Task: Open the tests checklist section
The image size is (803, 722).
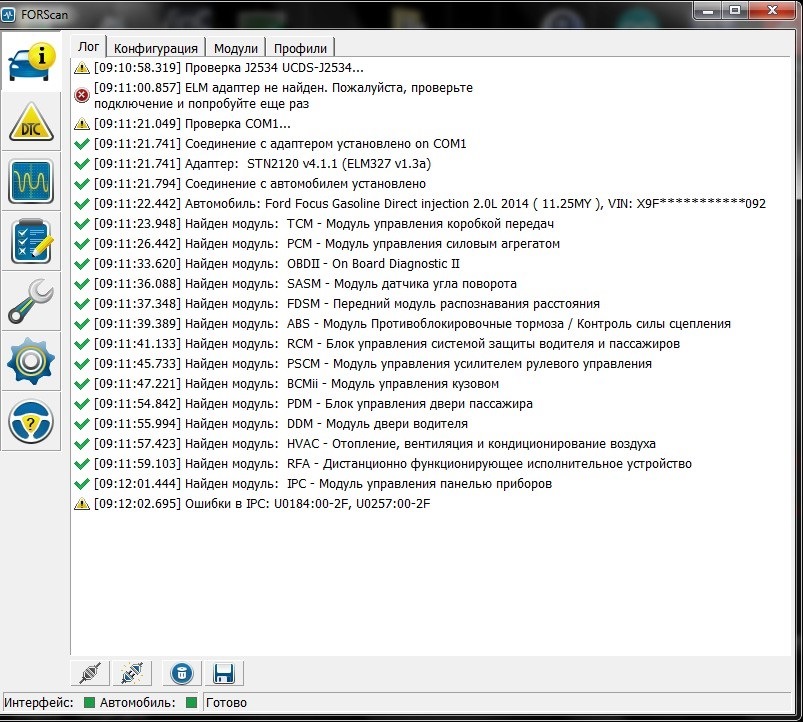Action: (x=31, y=241)
